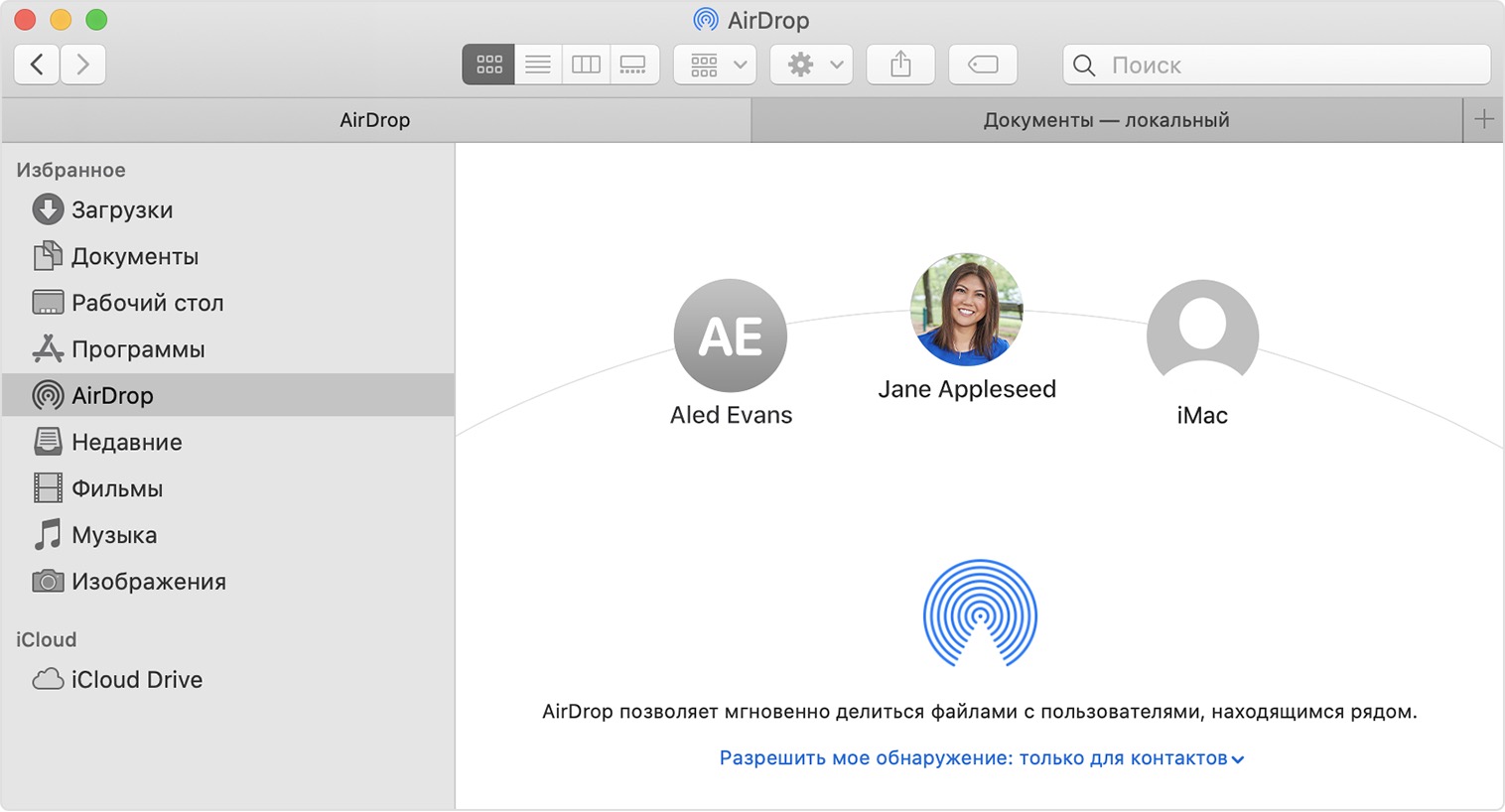This screenshot has width=1505, height=812.
Task: Open the group-by arrangement dropdown
Action: pos(715,65)
